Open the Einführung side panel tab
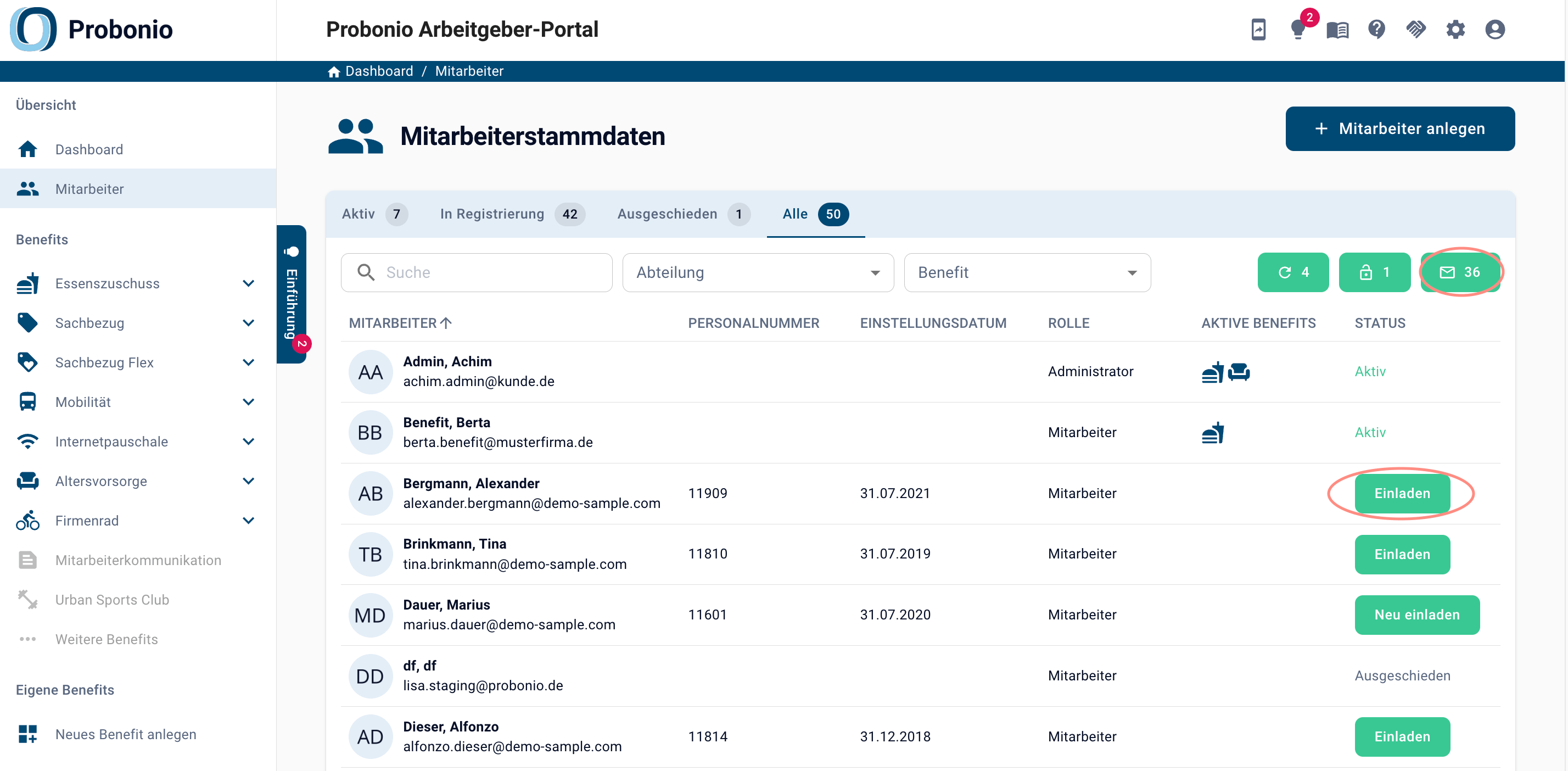The width and height of the screenshot is (1568, 771). click(x=292, y=295)
